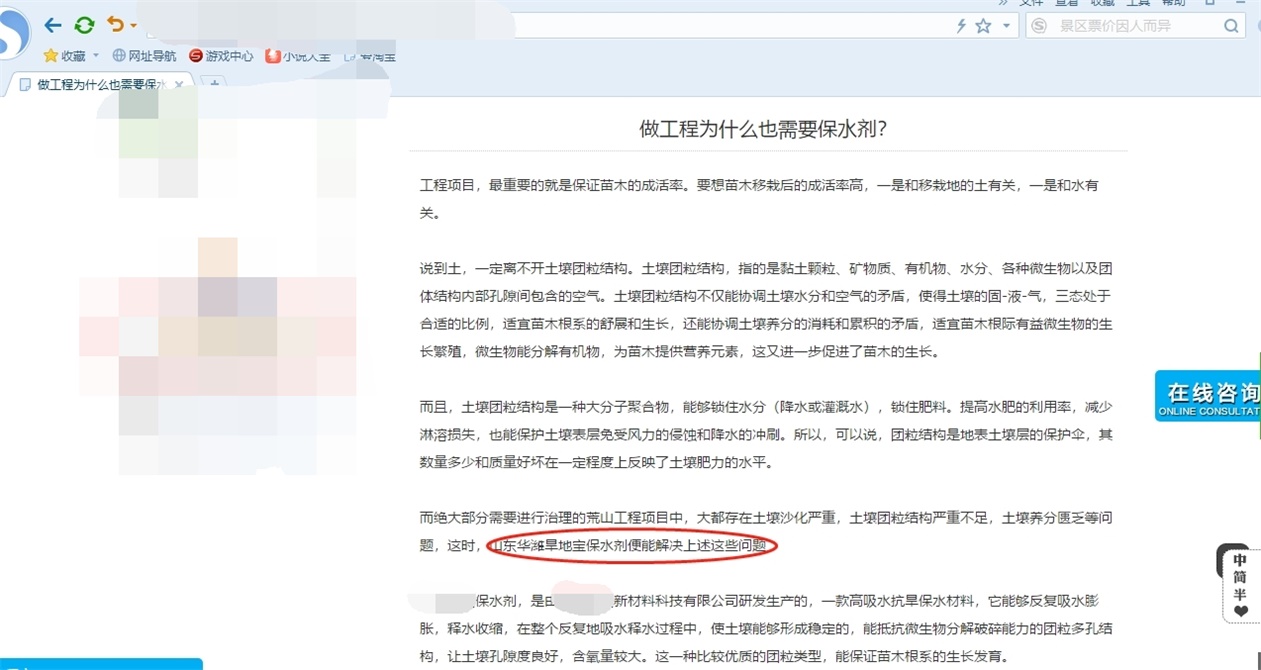1261x670 pixels.
Task: Click the orange undo closed-tab icon
Action: (116, 25)
